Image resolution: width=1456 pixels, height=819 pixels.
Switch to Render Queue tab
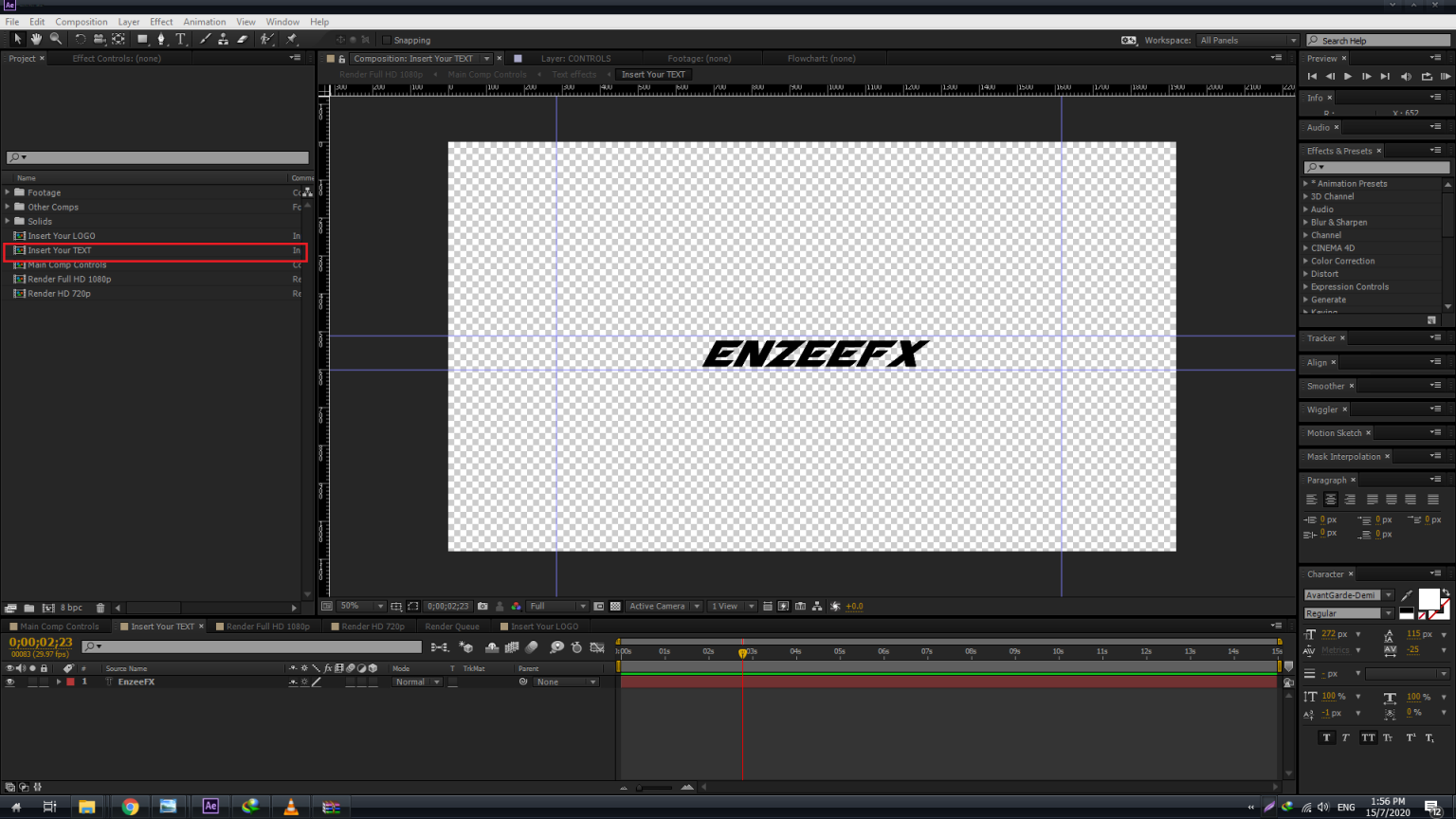point(452,627)
